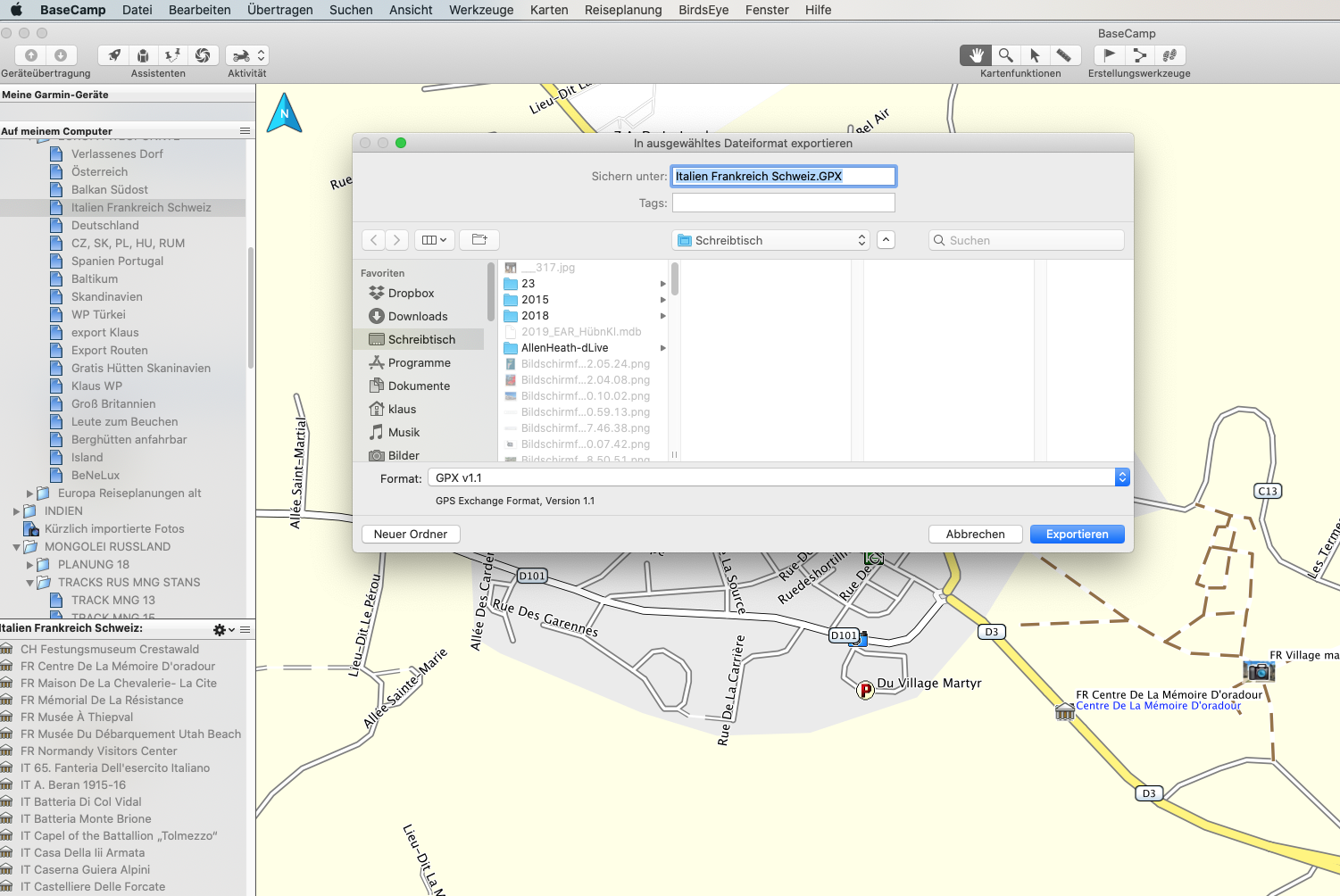1340x896 pixels.
Task: Open the Apple menu
Action: click(x=16, y=10)
